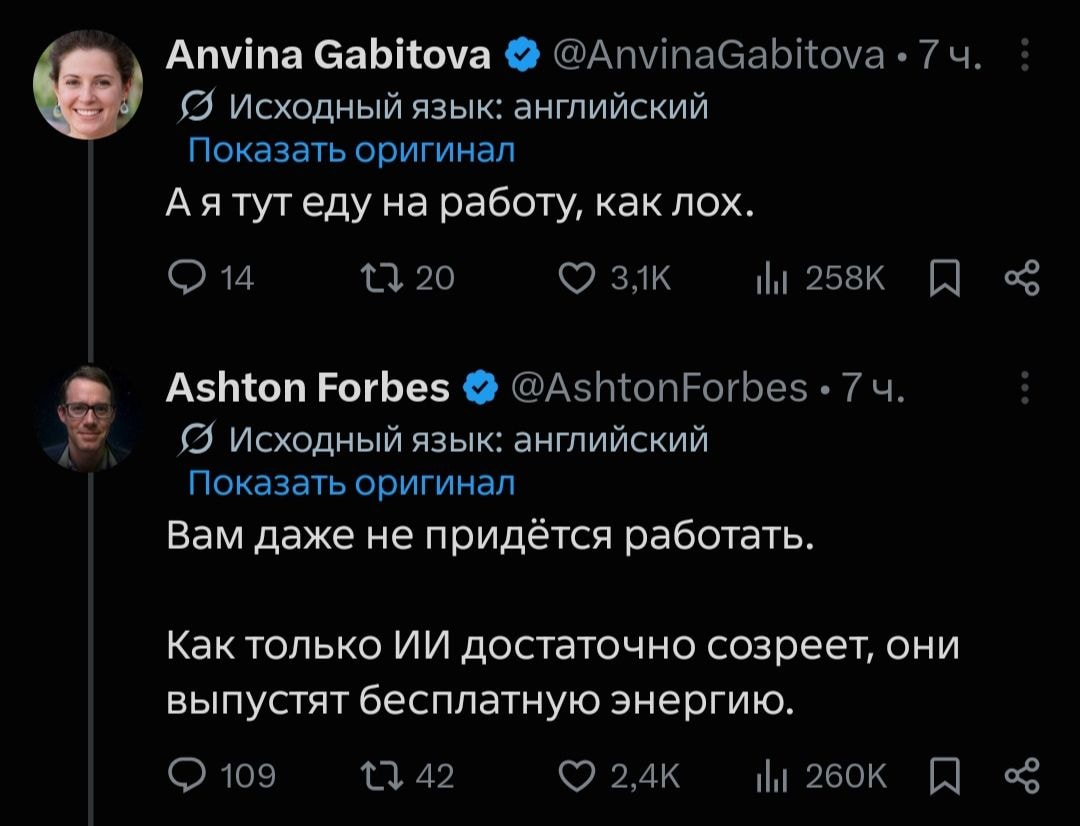Open Ashton Forbes' profile picture
This screenshot has width=1080, height=826.
[88, 417]
